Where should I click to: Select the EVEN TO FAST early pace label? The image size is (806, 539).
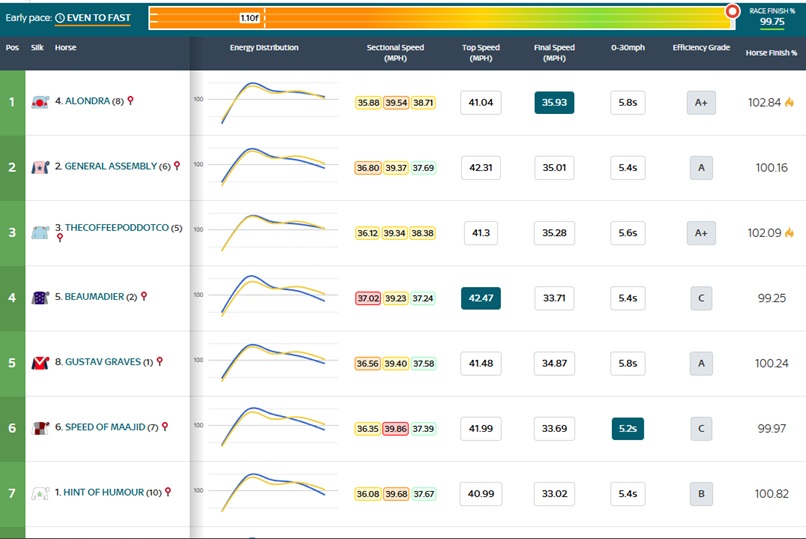coord(99,18)
